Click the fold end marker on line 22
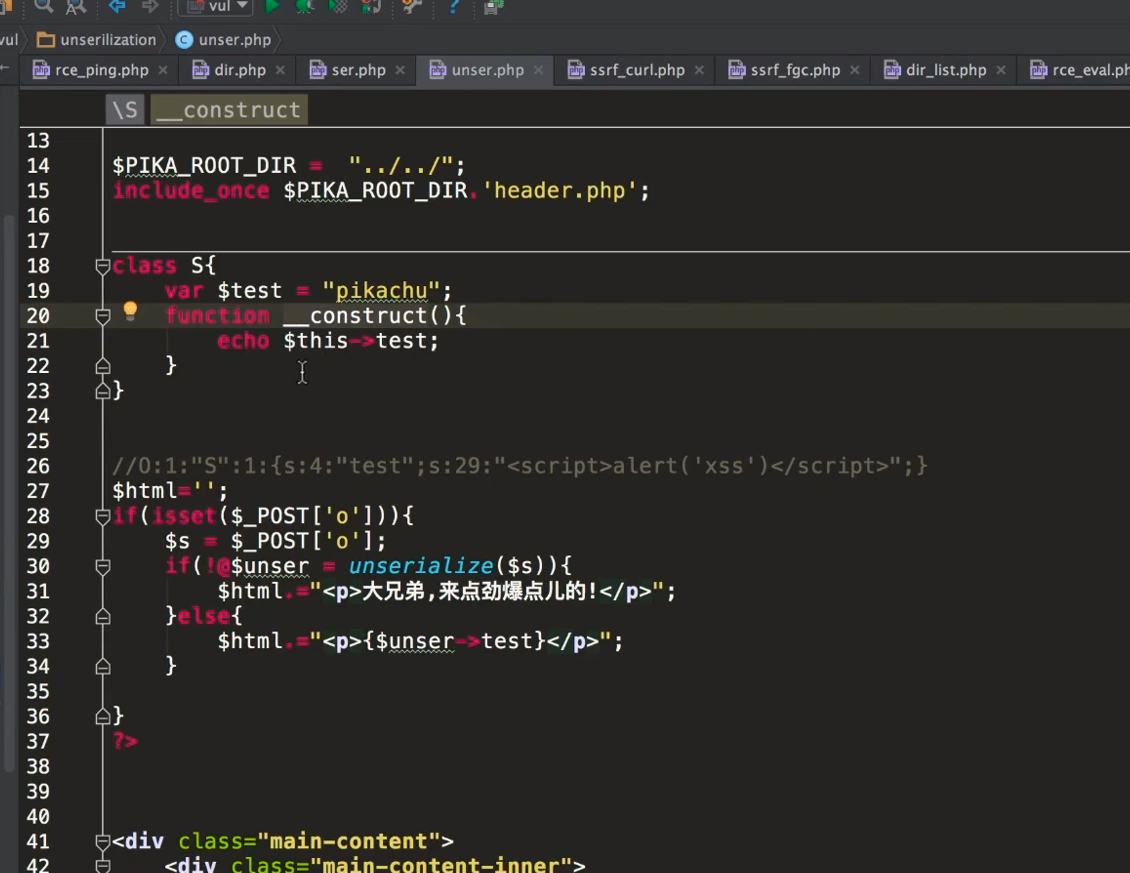 point(103,366)
